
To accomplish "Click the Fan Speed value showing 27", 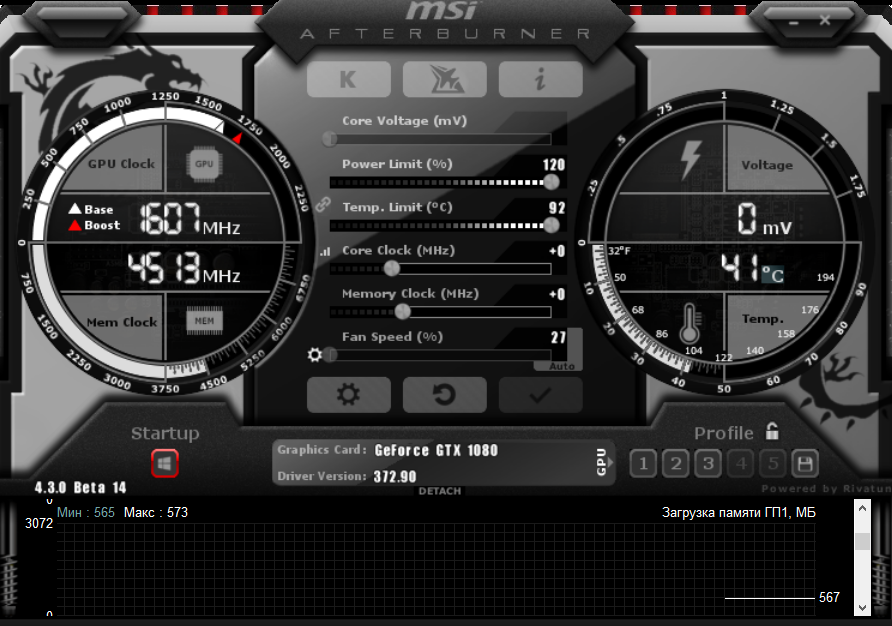I will (x=557, y=337).
